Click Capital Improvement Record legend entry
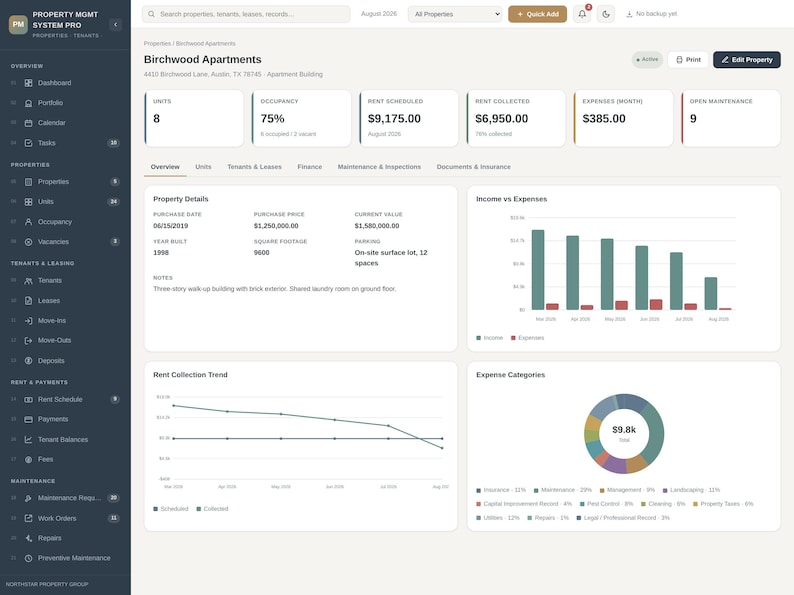 [x=524, y=504]
